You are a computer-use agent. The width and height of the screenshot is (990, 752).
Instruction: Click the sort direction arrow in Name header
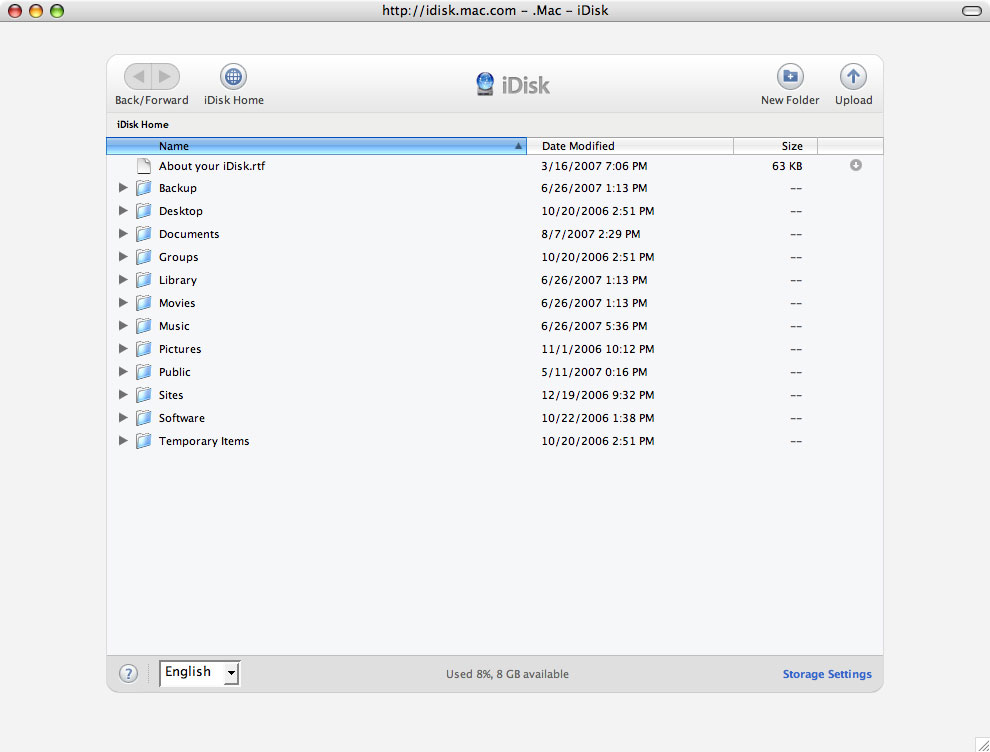[x=518, y=146]
